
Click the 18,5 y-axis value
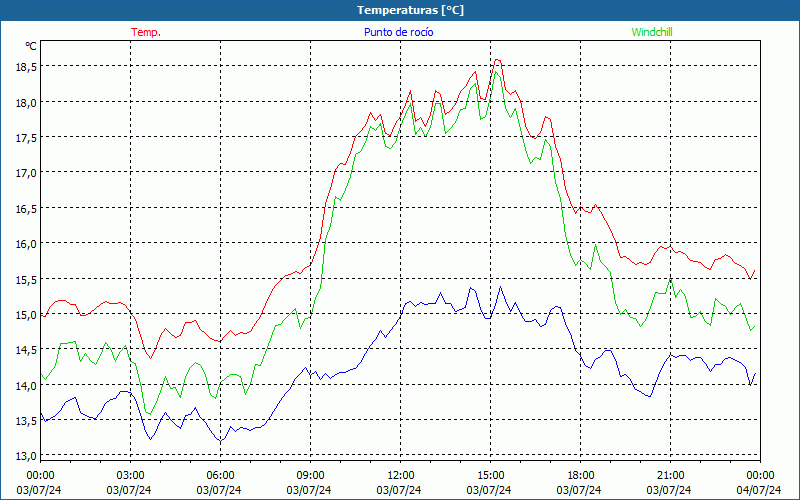point(26,67)
